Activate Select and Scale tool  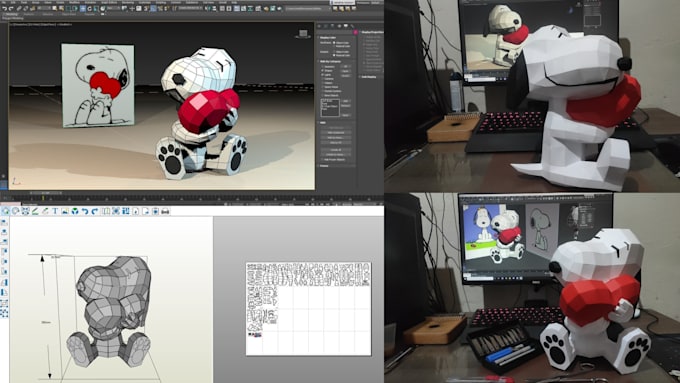tap(96, 8)
